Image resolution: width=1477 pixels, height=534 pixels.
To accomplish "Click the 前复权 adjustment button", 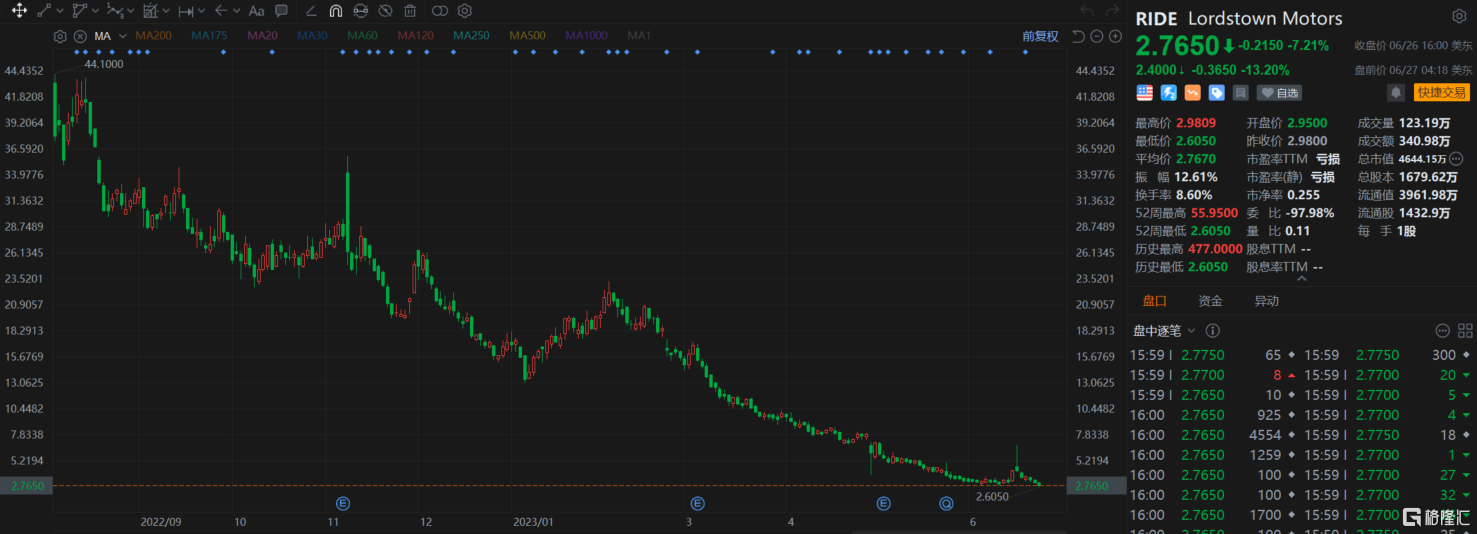I will [1040, 36].
